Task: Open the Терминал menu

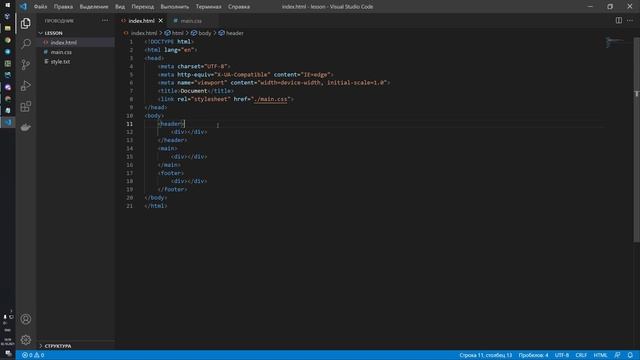Action: (x=208, y=7)
